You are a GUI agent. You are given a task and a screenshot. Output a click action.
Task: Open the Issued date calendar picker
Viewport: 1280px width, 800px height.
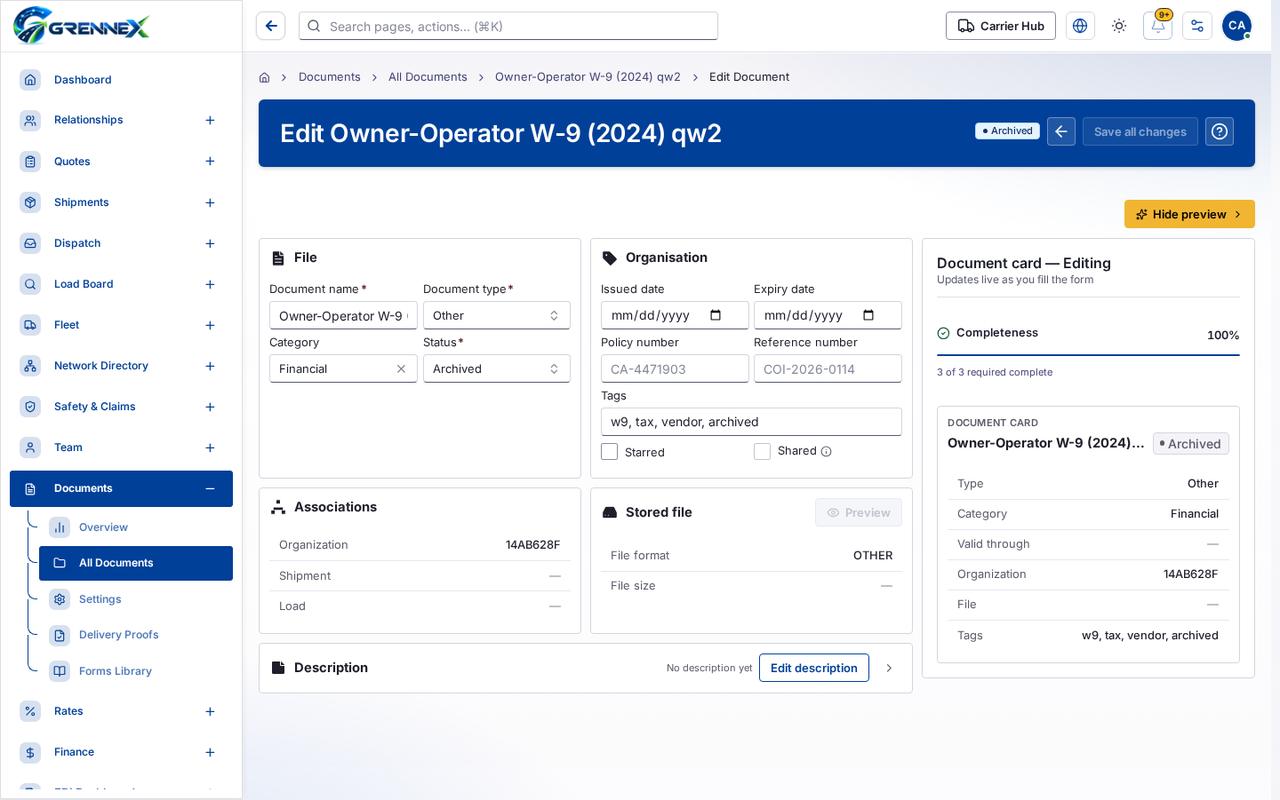[715, 315]
